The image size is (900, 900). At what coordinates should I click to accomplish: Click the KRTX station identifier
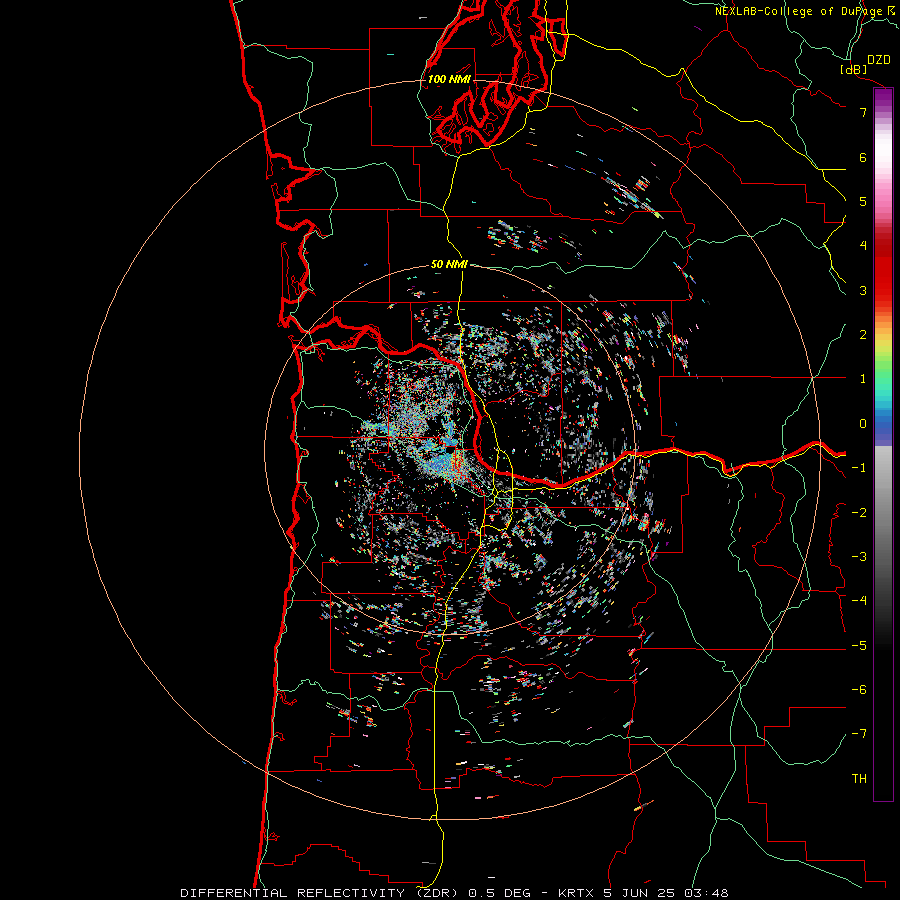point(578,893)
